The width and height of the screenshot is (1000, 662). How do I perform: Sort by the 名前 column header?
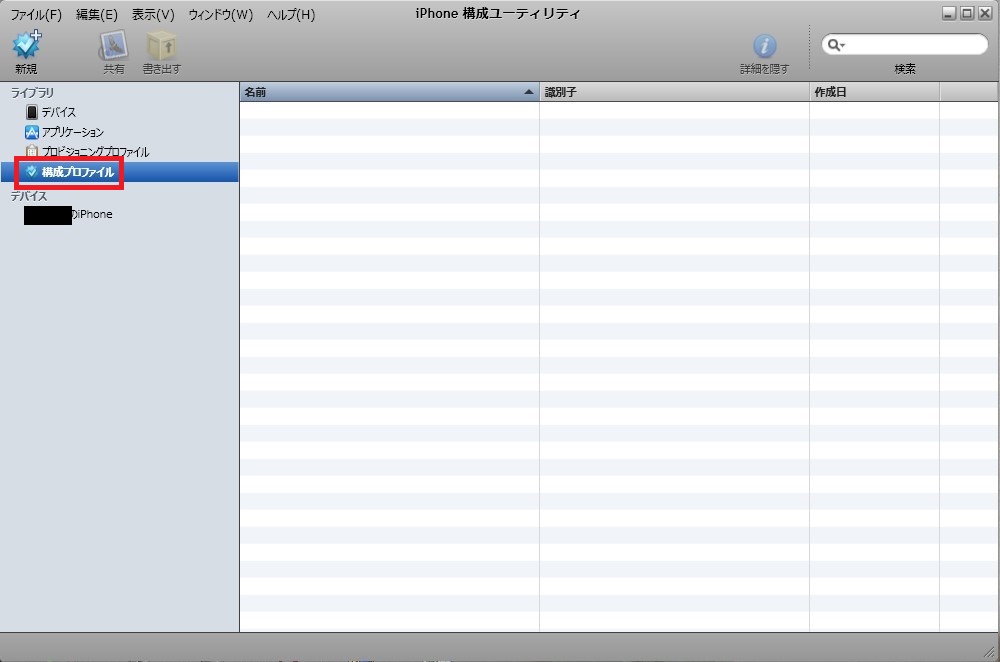click(389, 92)
